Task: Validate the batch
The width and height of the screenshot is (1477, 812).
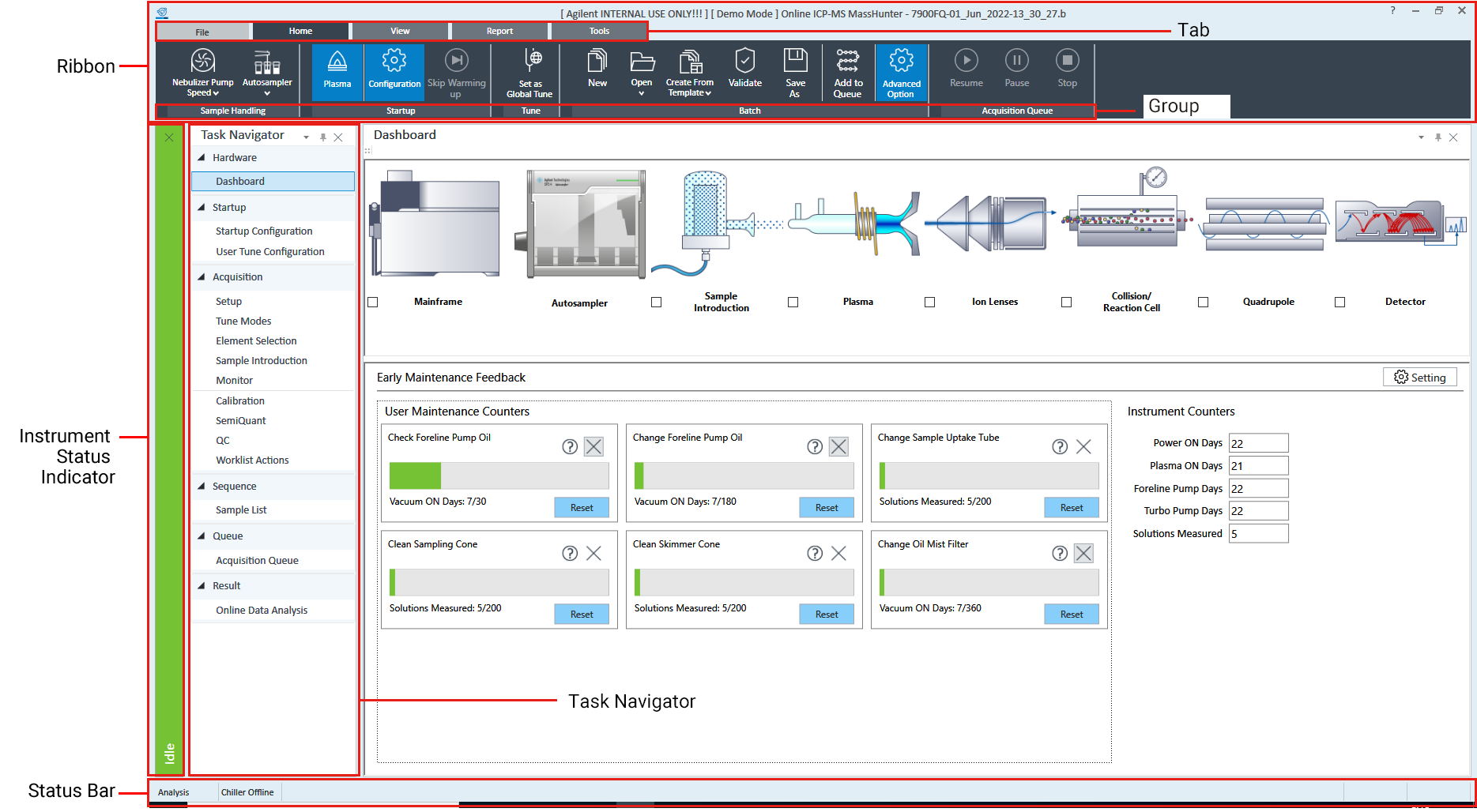Action: (745, 61)
